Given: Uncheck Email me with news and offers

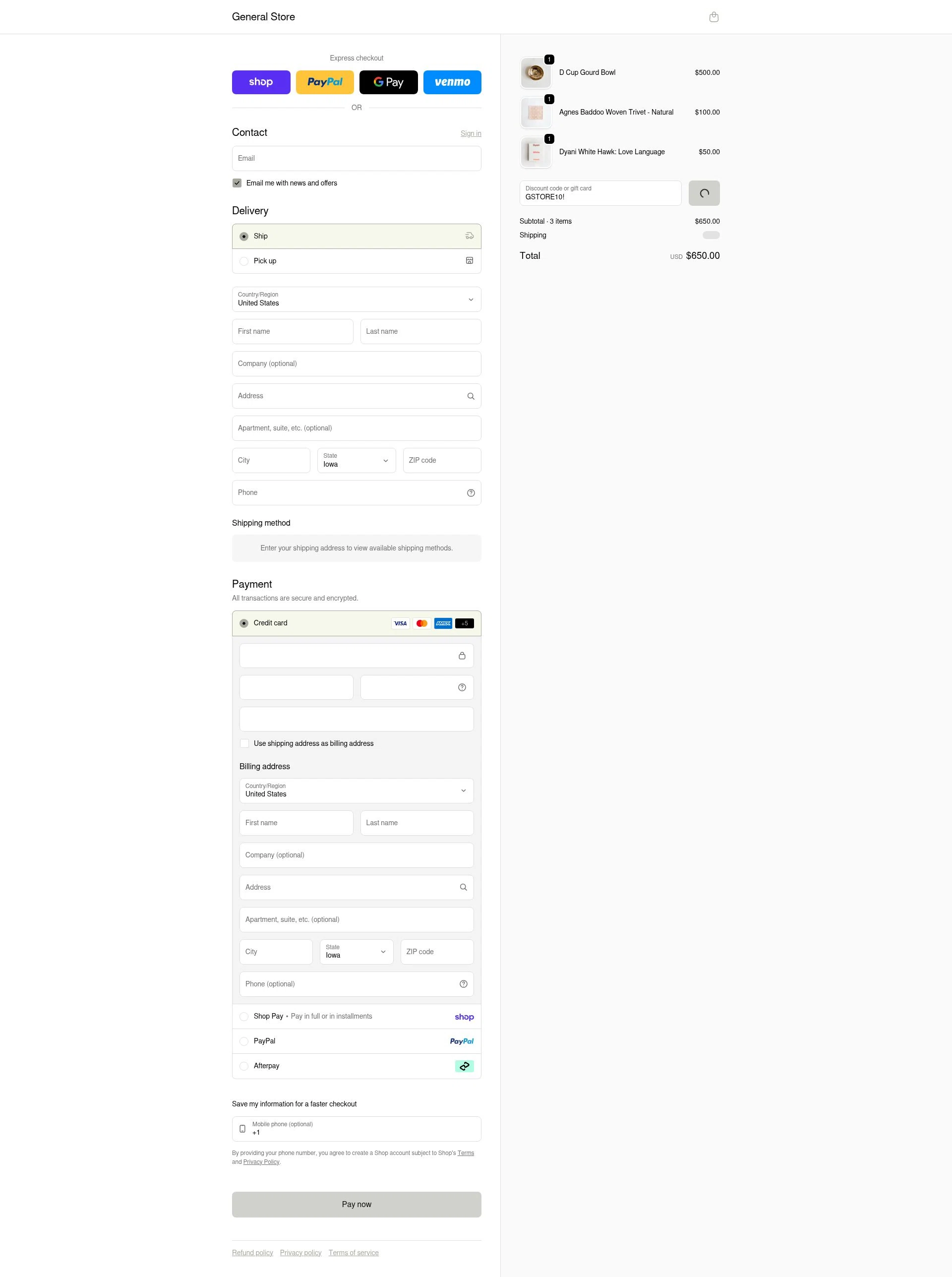Looking at the screenshot, I should [x=237, y=182].
